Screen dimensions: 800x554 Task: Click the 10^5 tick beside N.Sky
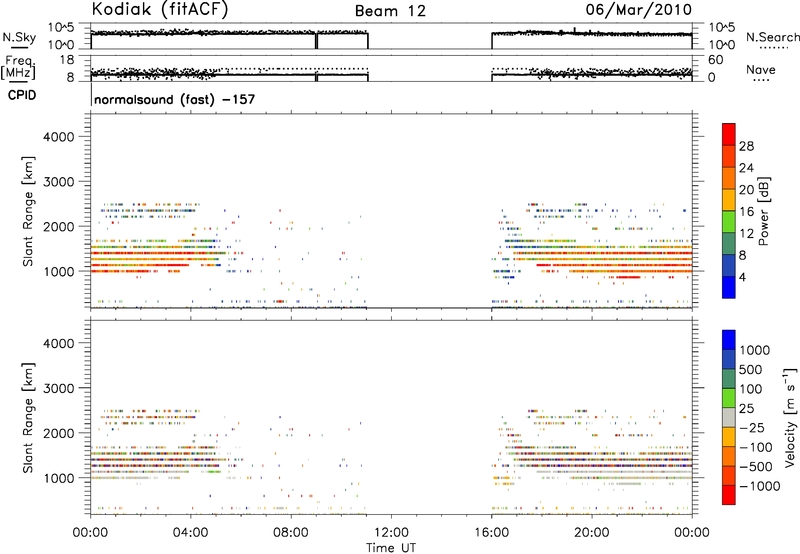tap(61, 28)
